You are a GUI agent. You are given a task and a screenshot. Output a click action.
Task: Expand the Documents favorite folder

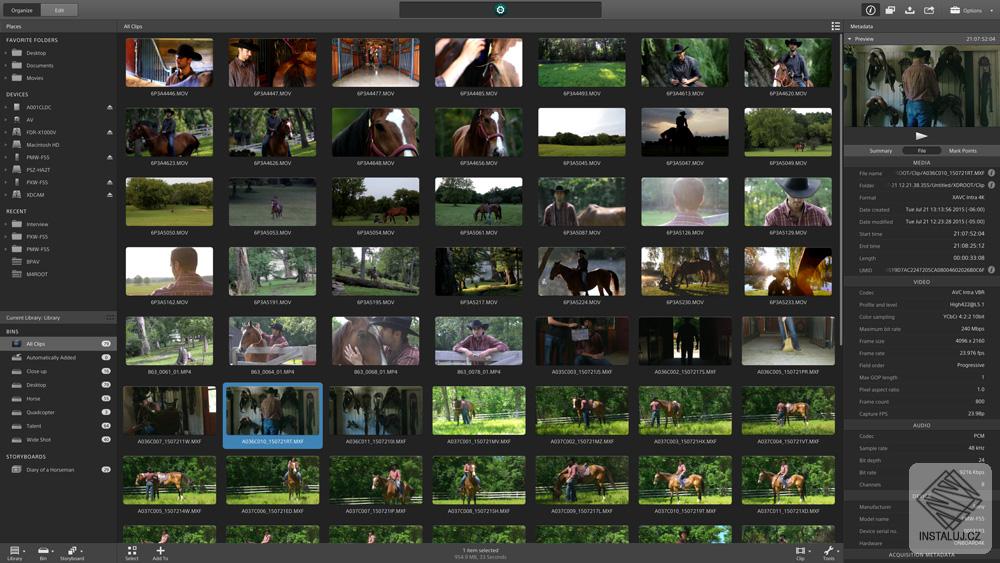[6, 65]
